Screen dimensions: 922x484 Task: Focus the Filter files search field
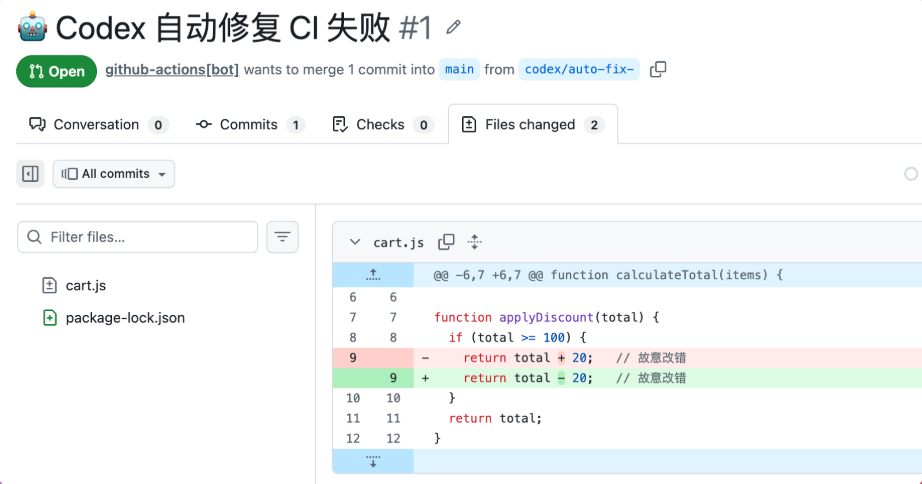[138, 237]
